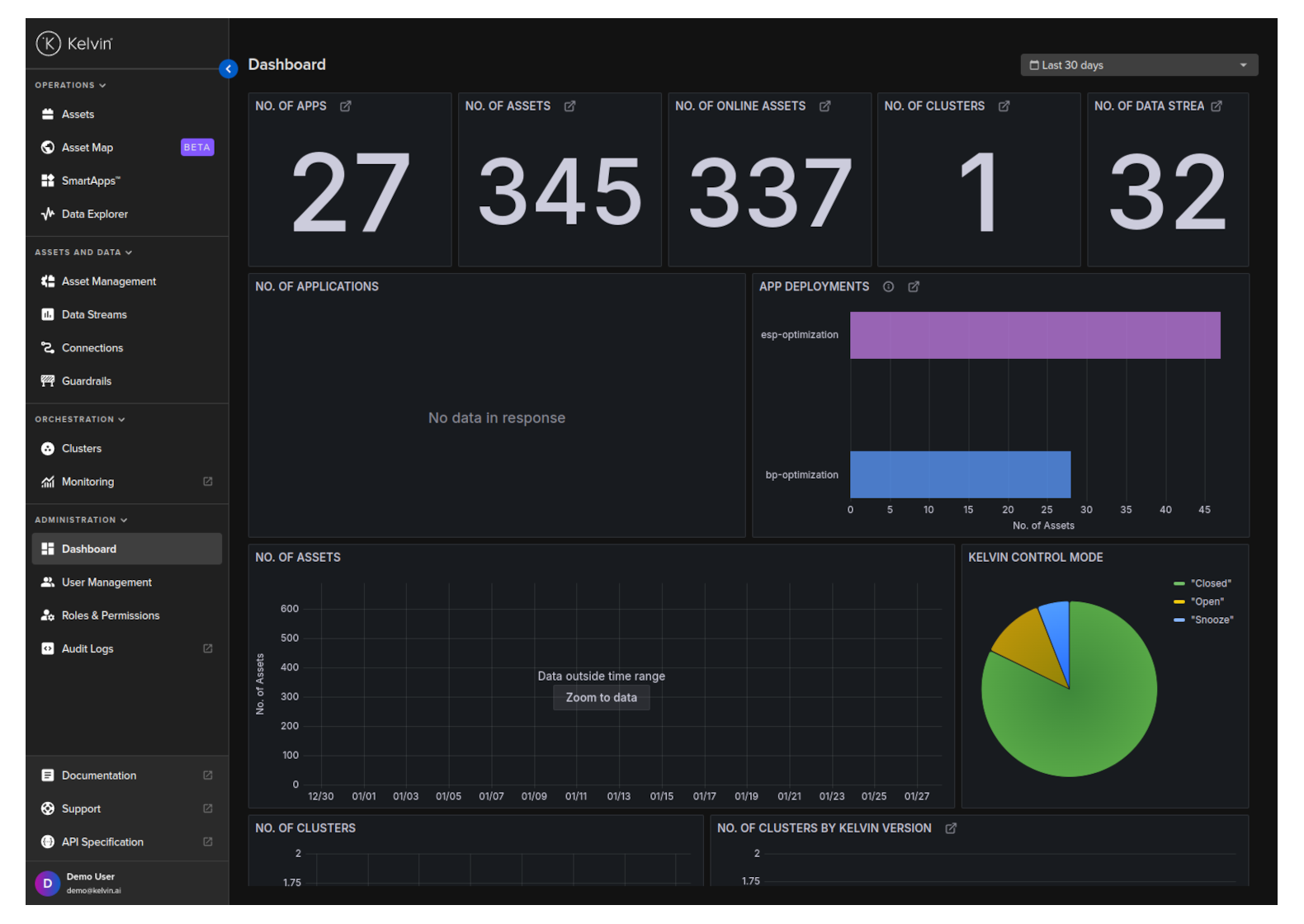Open external link icon for Online Assets

coord(824,106)
